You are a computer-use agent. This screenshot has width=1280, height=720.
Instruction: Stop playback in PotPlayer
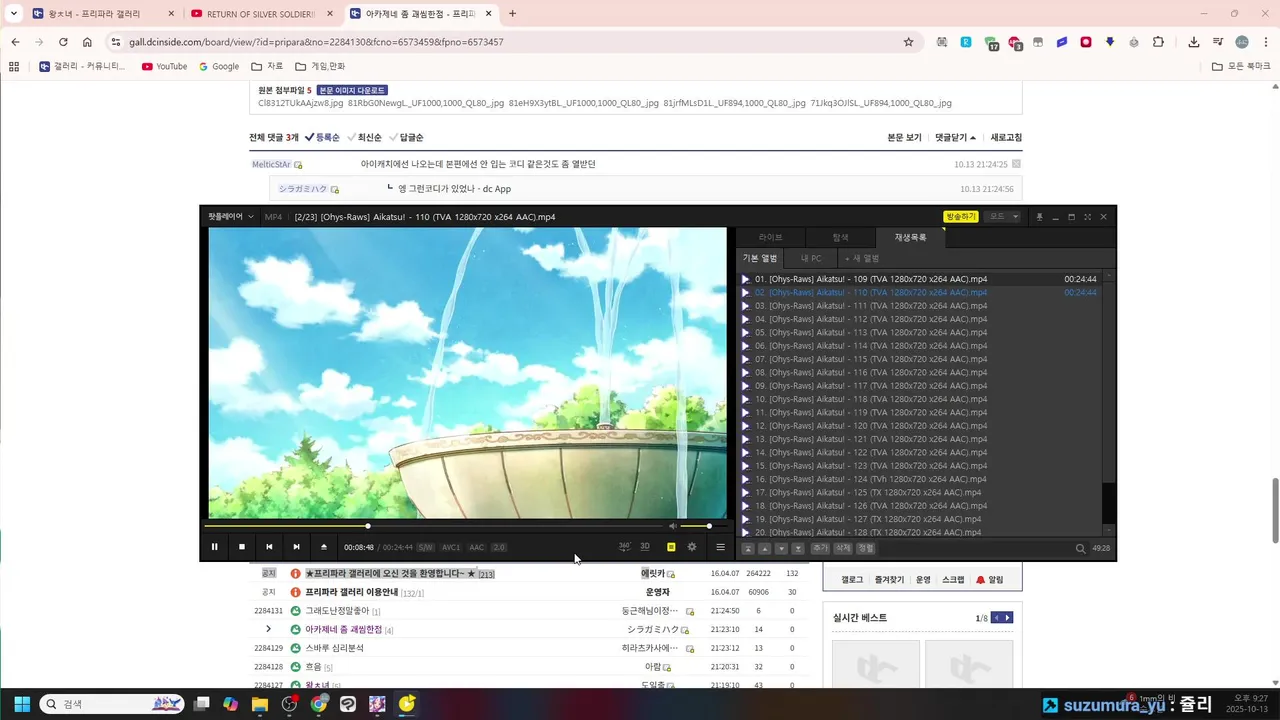(x=241, y=547)
